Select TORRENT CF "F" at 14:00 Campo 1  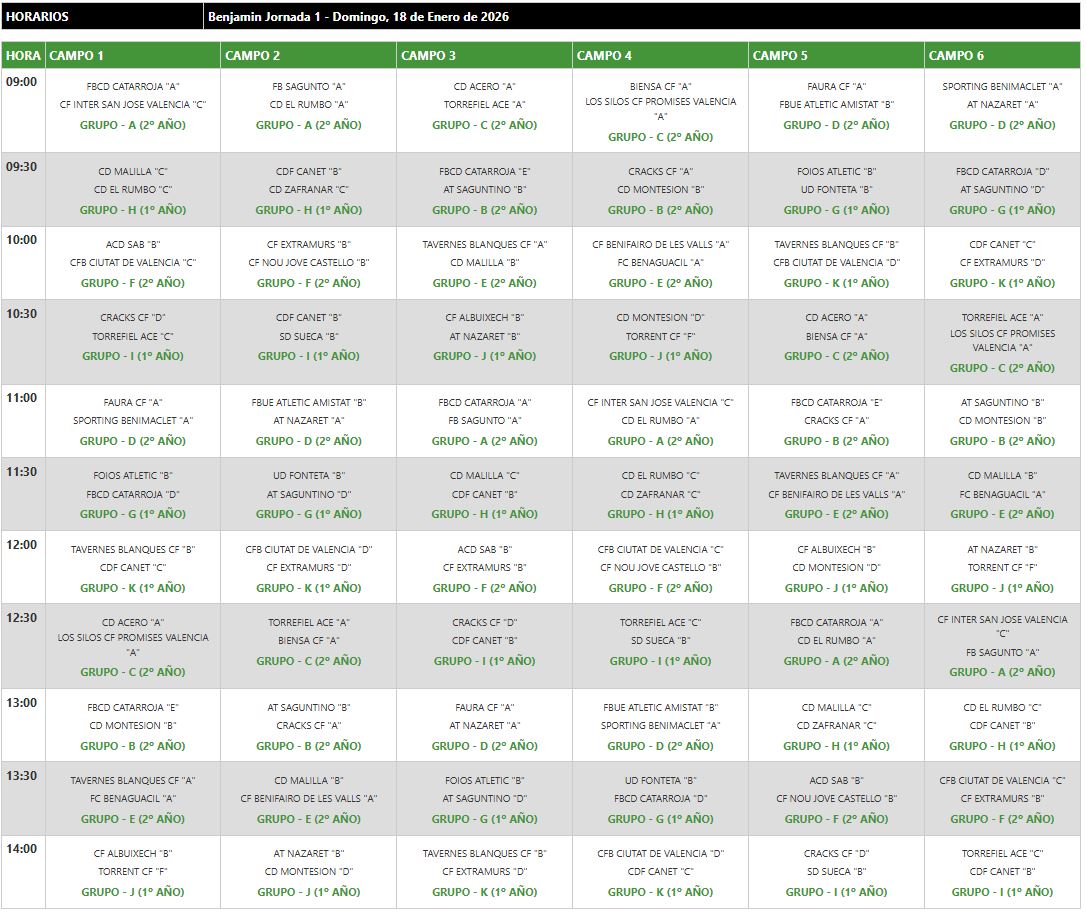pyautogui.click(x=133, y=872)
